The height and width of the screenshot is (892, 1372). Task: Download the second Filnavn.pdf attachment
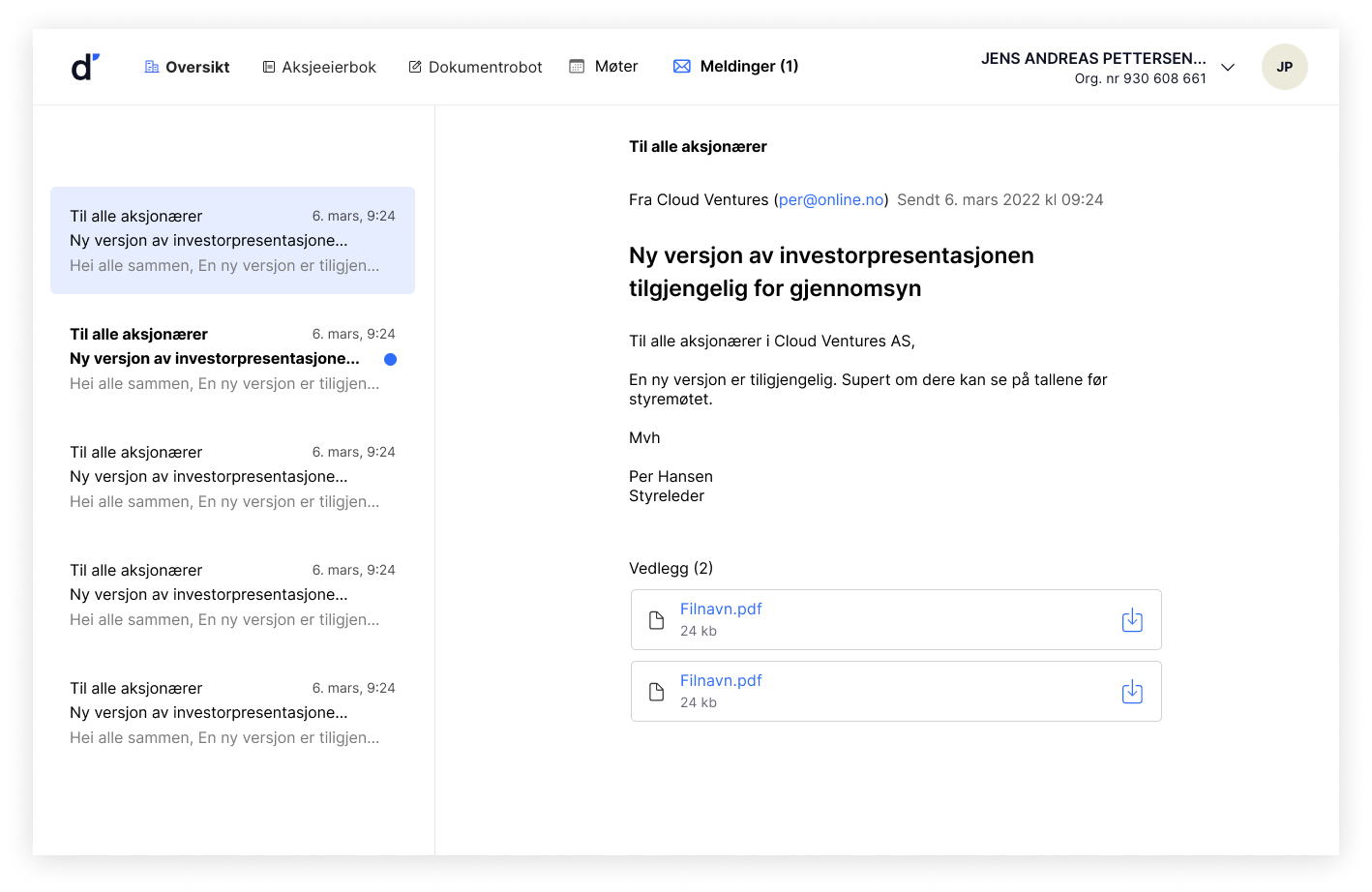(1132, 692)
